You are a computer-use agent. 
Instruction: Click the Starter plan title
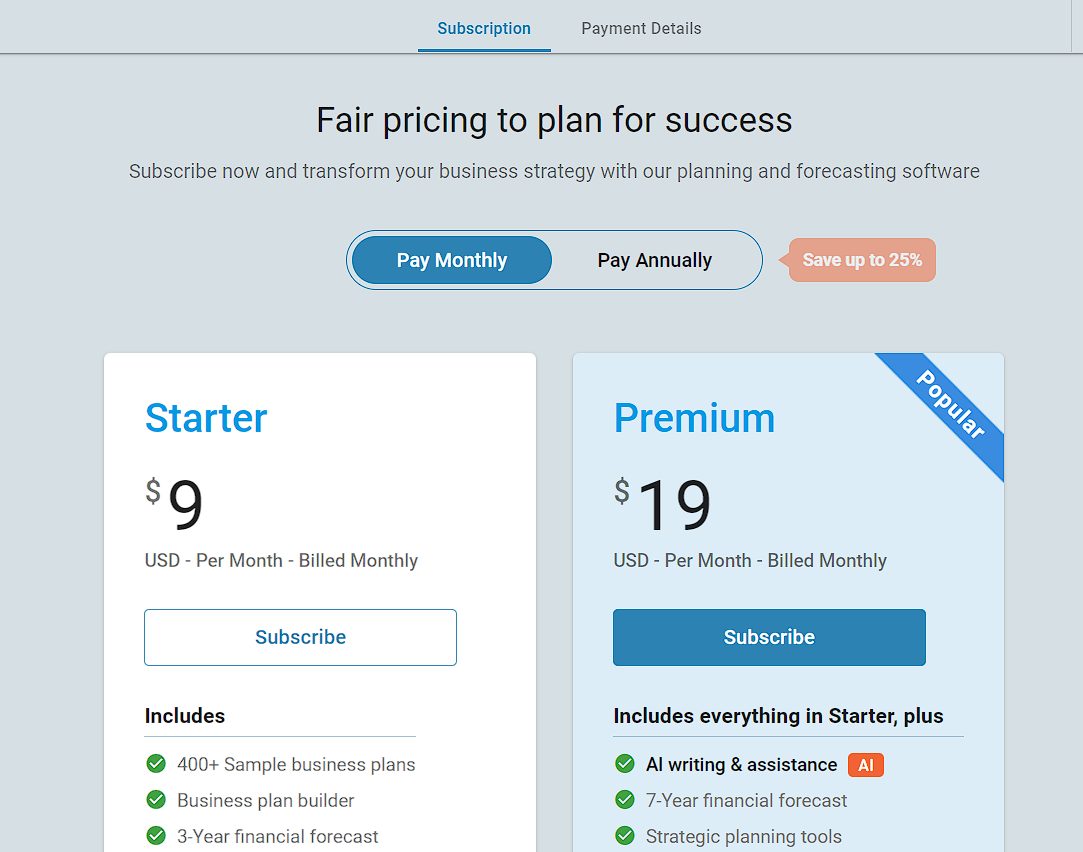pos(206,418)
